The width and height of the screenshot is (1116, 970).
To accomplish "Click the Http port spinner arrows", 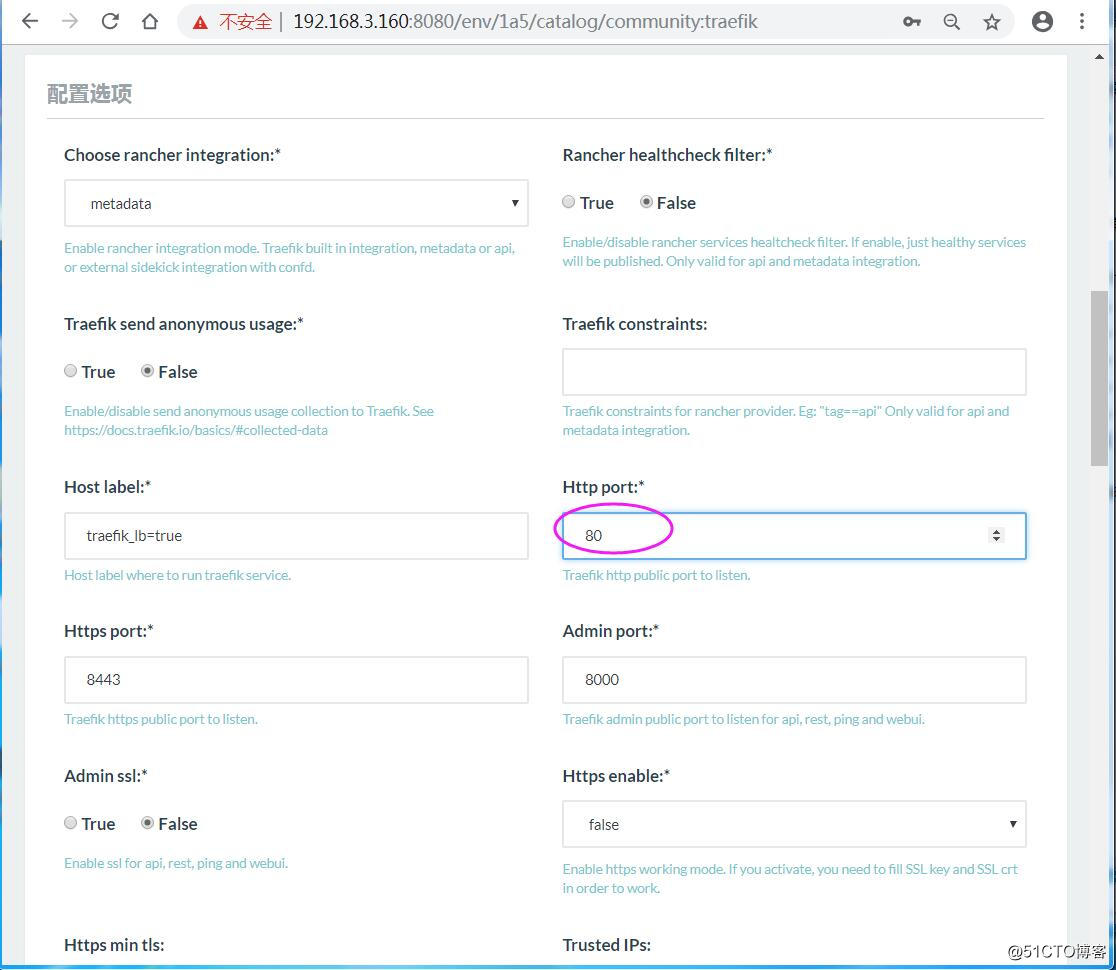I will 996,535.
